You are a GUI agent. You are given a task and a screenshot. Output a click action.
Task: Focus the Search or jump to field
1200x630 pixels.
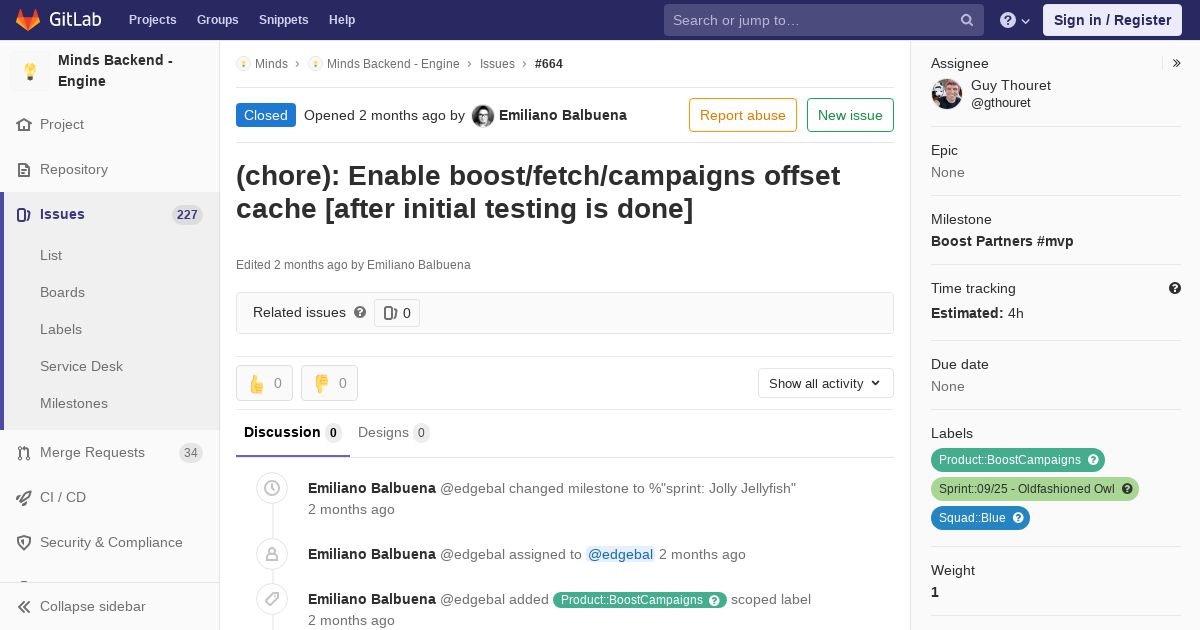[823, 20]
